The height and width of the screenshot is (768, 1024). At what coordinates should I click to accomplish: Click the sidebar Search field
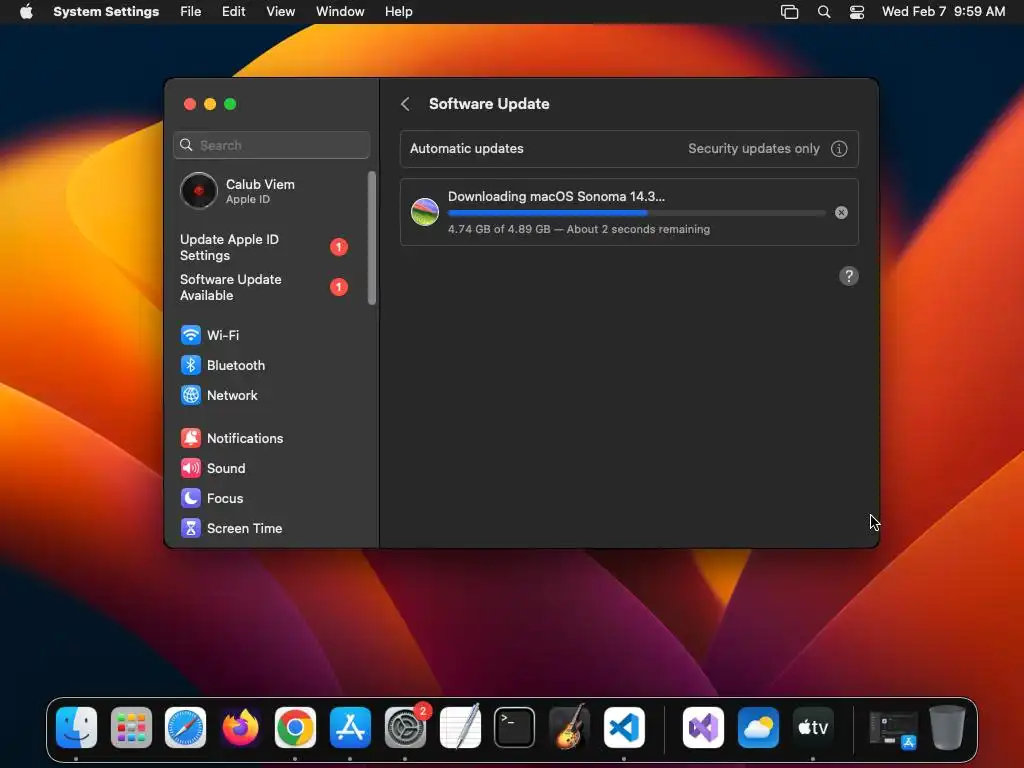click(x=272, y=145)
